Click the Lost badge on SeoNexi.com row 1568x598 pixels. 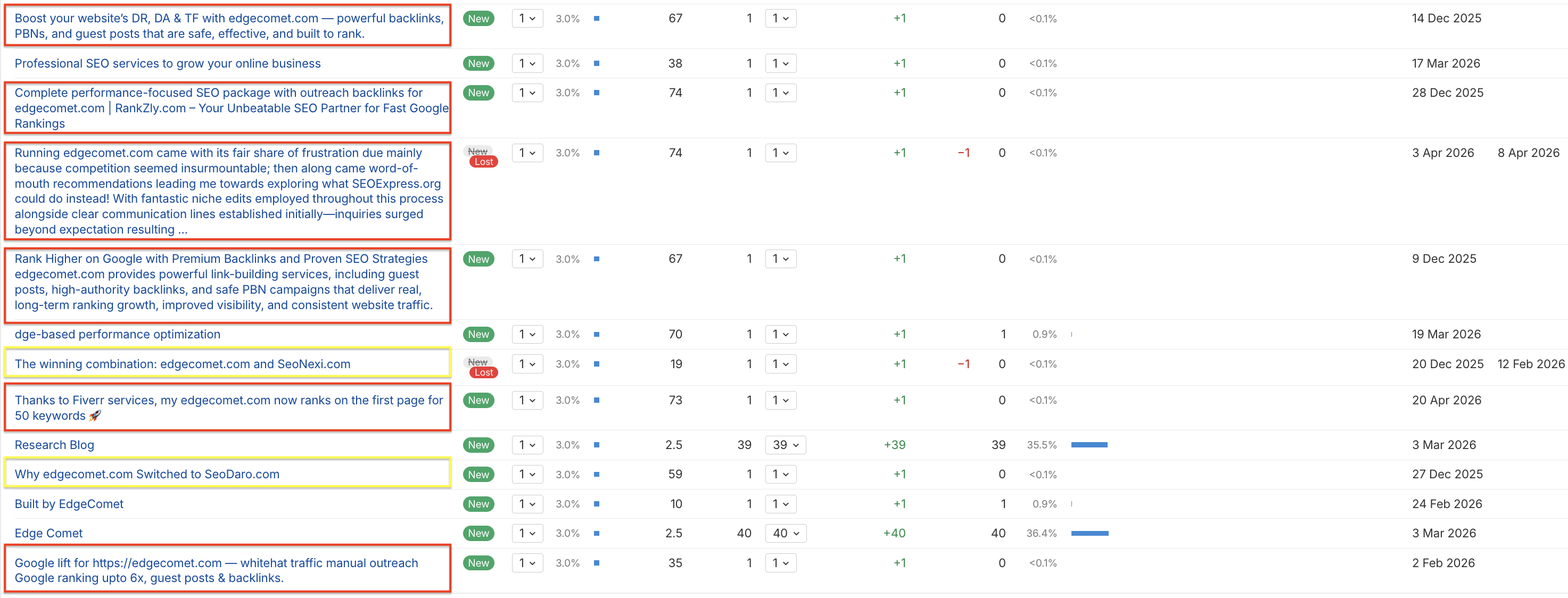click(483, 372)
